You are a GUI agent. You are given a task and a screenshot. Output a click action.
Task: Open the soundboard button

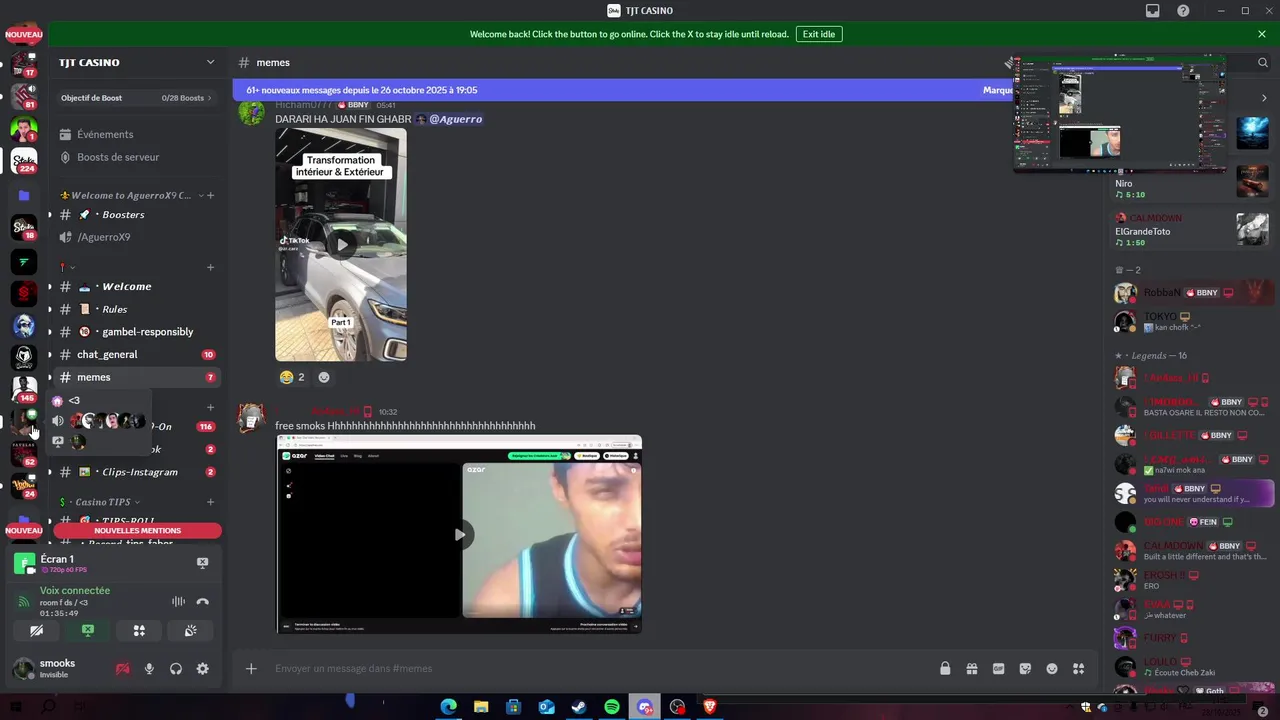(190, 631)
